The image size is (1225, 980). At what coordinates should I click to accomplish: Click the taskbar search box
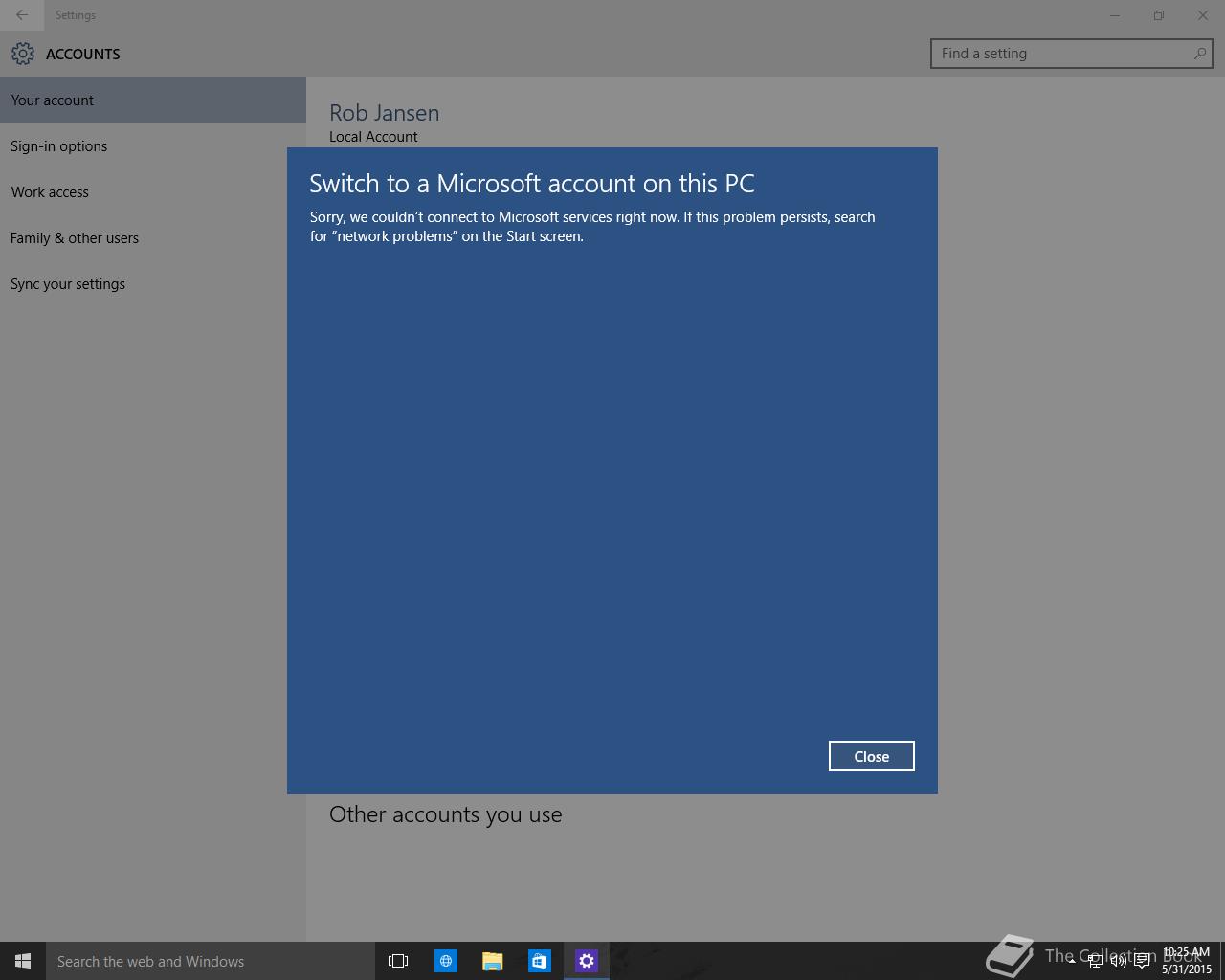click(211, 961)
